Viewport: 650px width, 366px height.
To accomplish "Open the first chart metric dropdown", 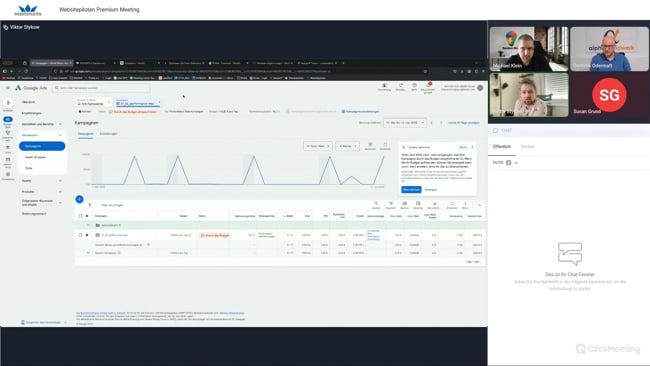I will coord(318,146).
